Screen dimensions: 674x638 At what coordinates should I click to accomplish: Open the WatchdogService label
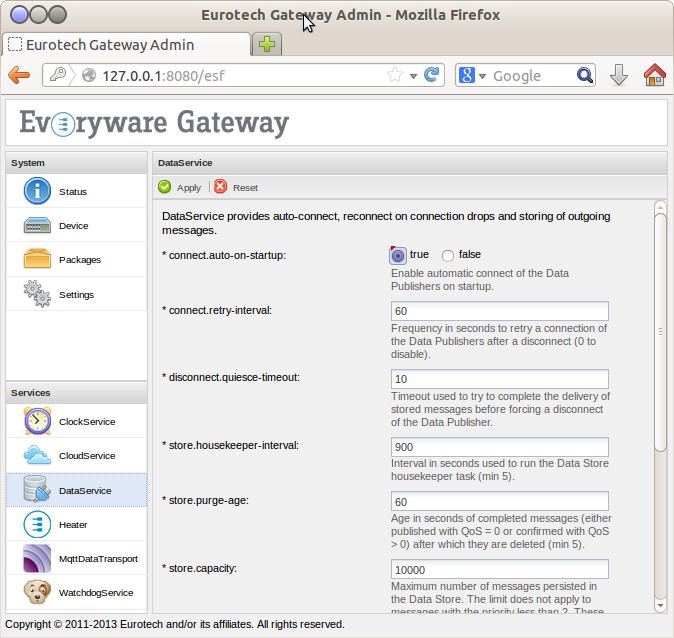[x=96, y=592]
